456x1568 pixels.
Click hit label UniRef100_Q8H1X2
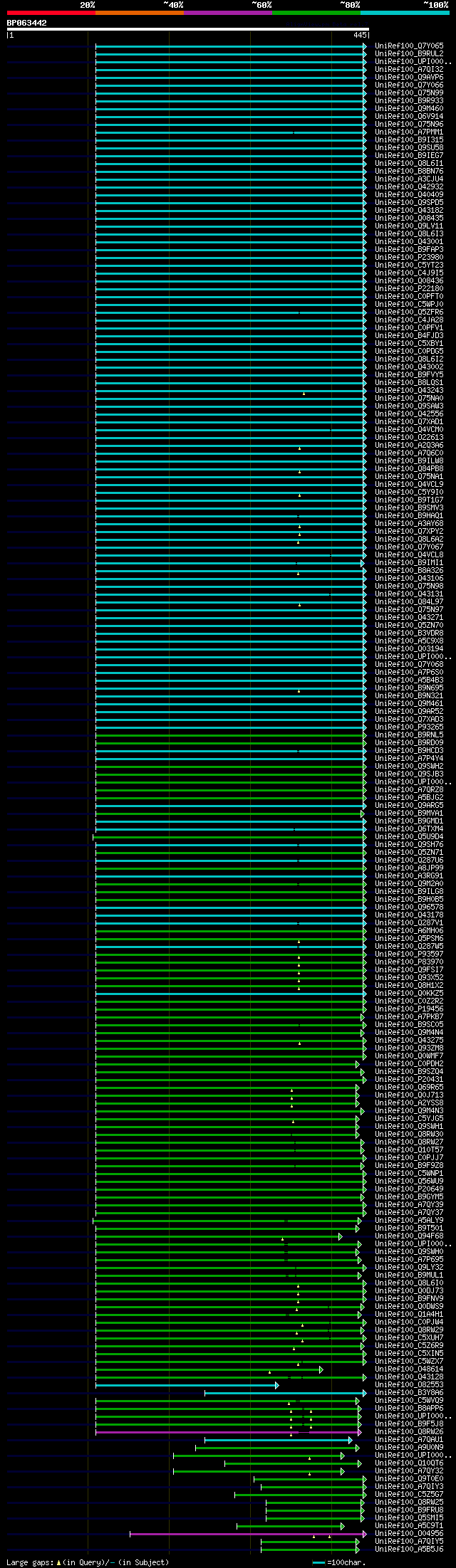[409, 986]
